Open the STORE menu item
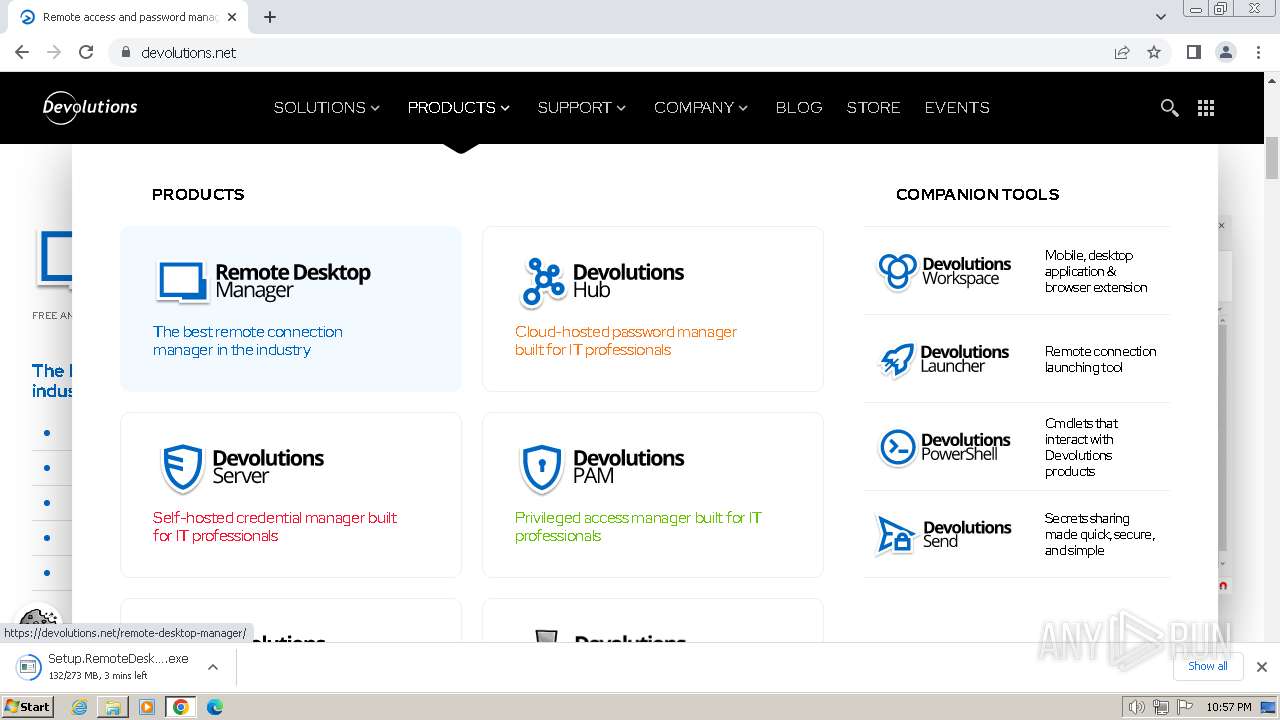The image size is (1280, 720). [x=873, y=108]
